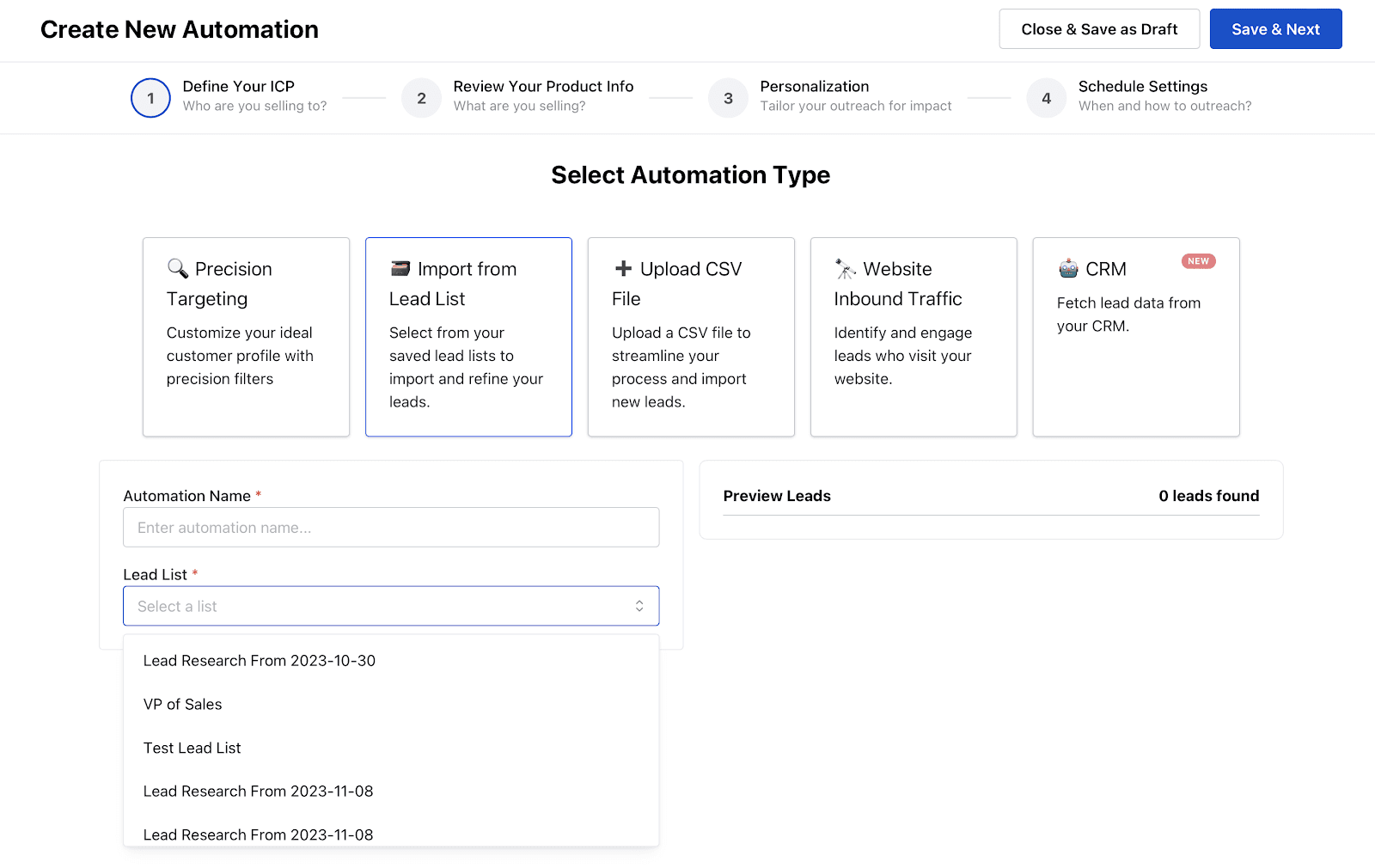Click the step 4 number circle
The width and height of the screenshot is (1375, 868).
[x=1046, y=98]
